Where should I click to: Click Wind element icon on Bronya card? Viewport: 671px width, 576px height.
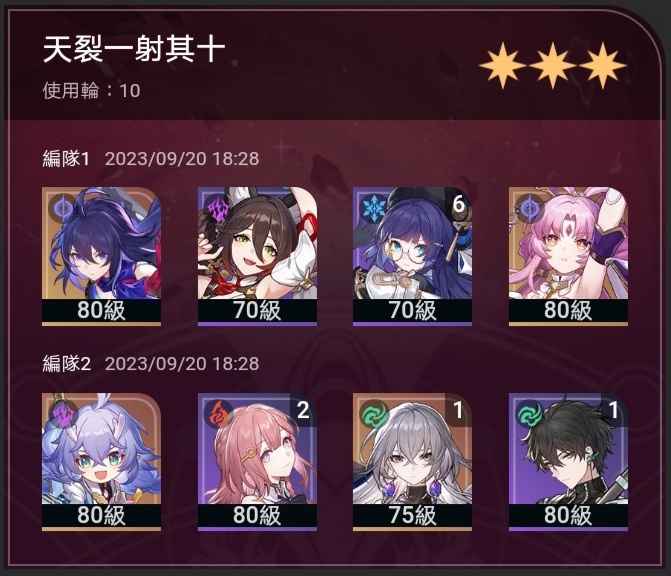(x=374, y=414)
